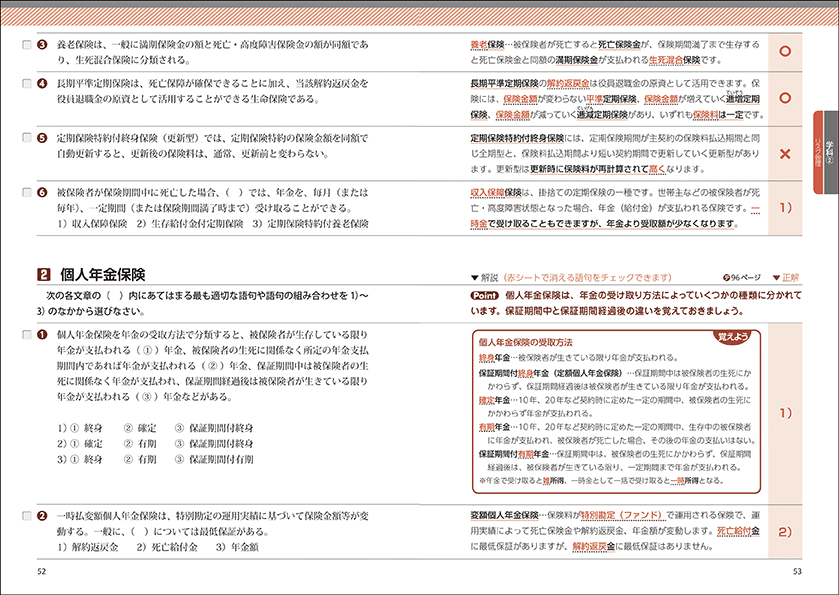Viewport: 839px width, 595px height.
Task: Click the number ❻ question marker
Action: 43,193
